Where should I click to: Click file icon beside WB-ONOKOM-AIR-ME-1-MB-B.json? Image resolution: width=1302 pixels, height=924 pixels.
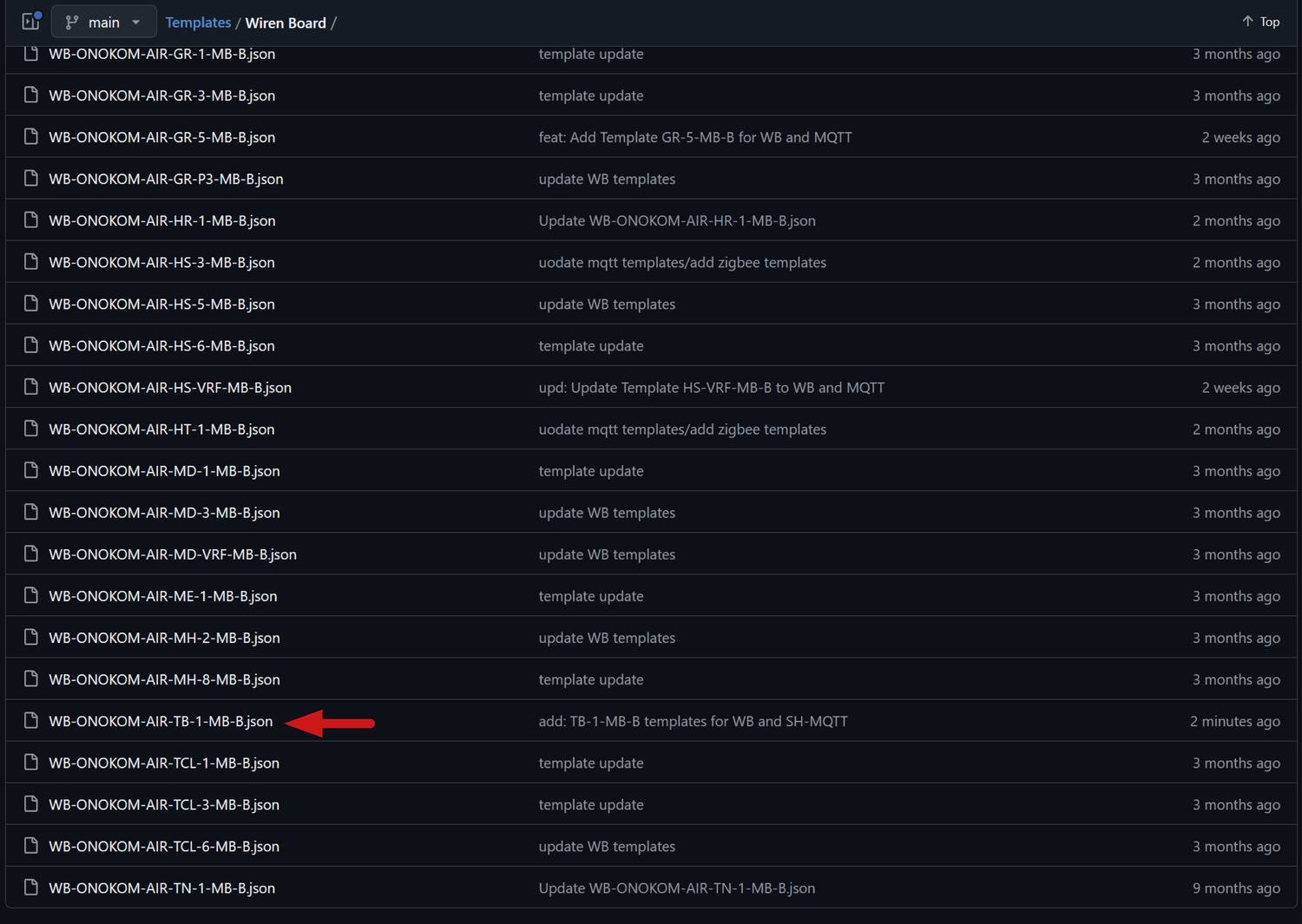(31, 596)
